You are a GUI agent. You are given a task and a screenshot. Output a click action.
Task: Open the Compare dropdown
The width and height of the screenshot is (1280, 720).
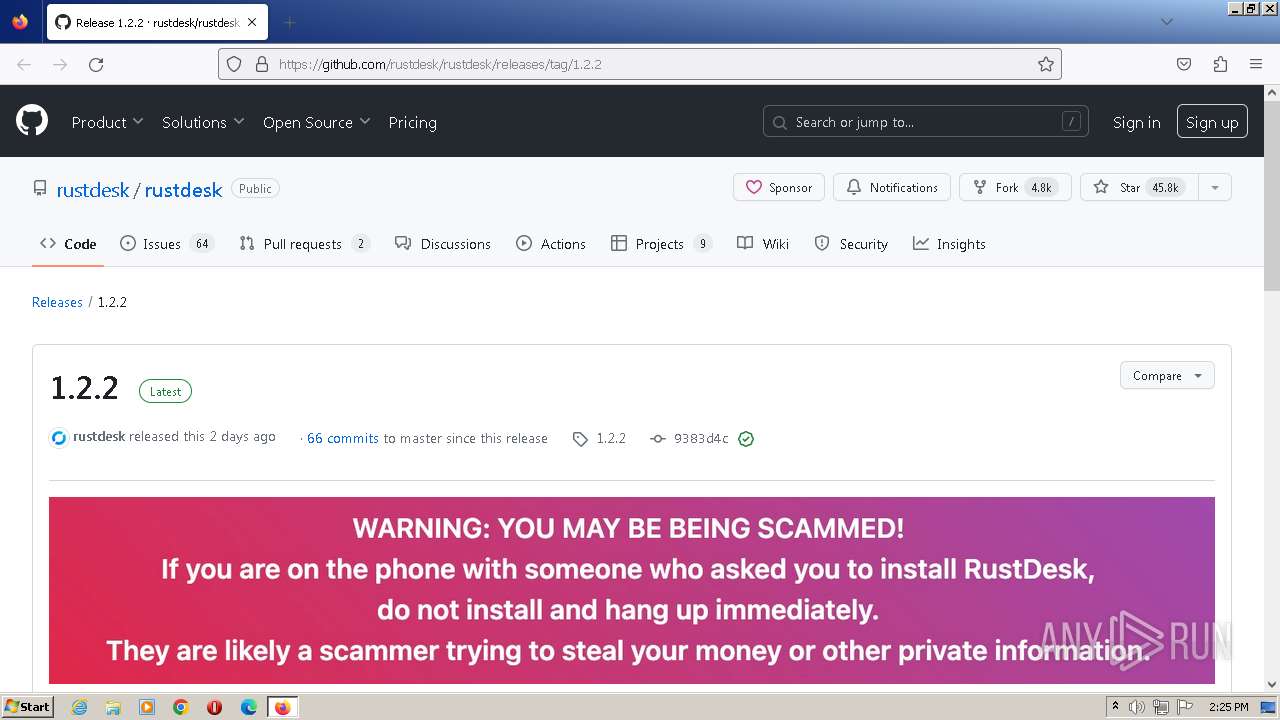(1167, 375)
